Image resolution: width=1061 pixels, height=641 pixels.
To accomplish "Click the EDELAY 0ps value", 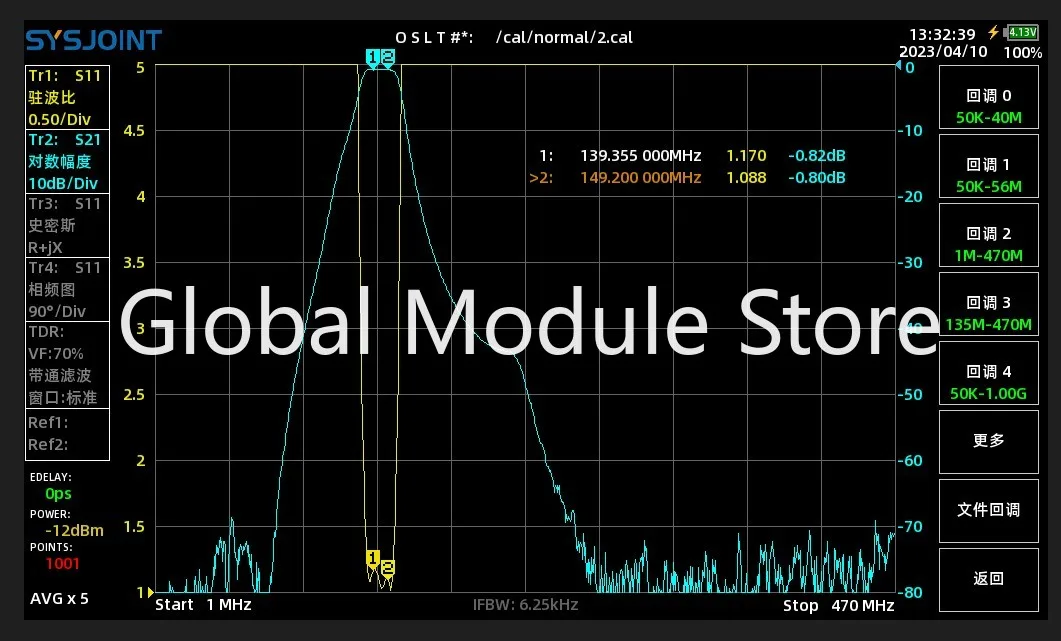I will (58, 494).
